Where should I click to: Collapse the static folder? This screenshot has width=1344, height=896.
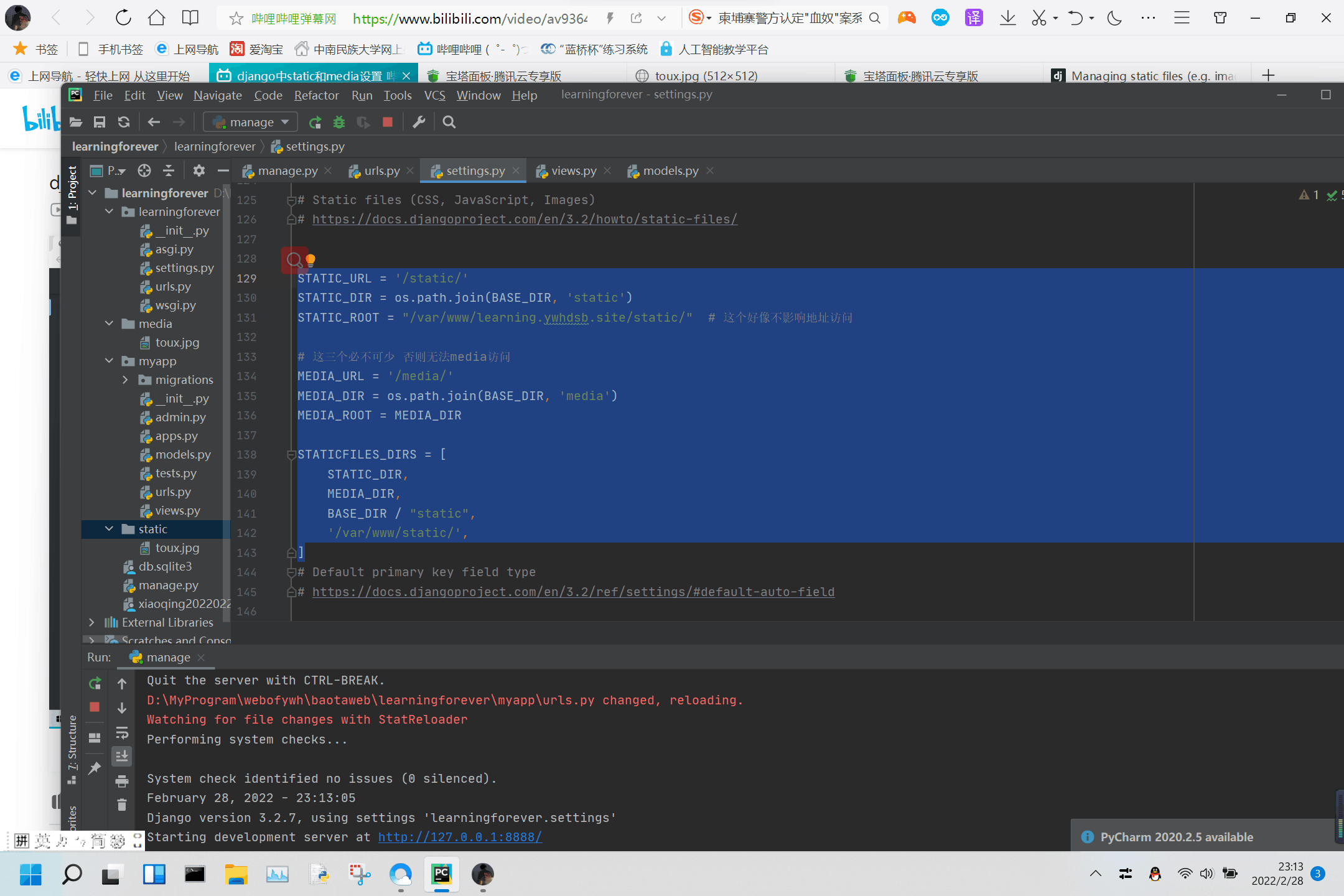(x=110, y=529)
